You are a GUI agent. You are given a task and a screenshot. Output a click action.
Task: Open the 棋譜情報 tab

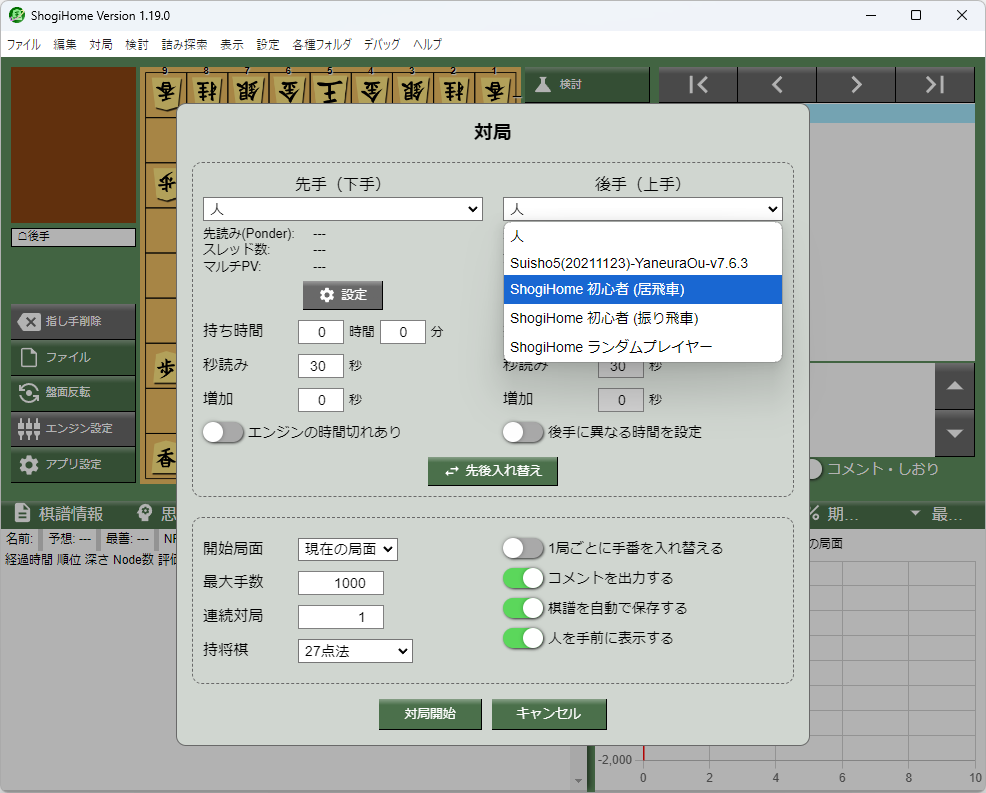tap(59, 514)
